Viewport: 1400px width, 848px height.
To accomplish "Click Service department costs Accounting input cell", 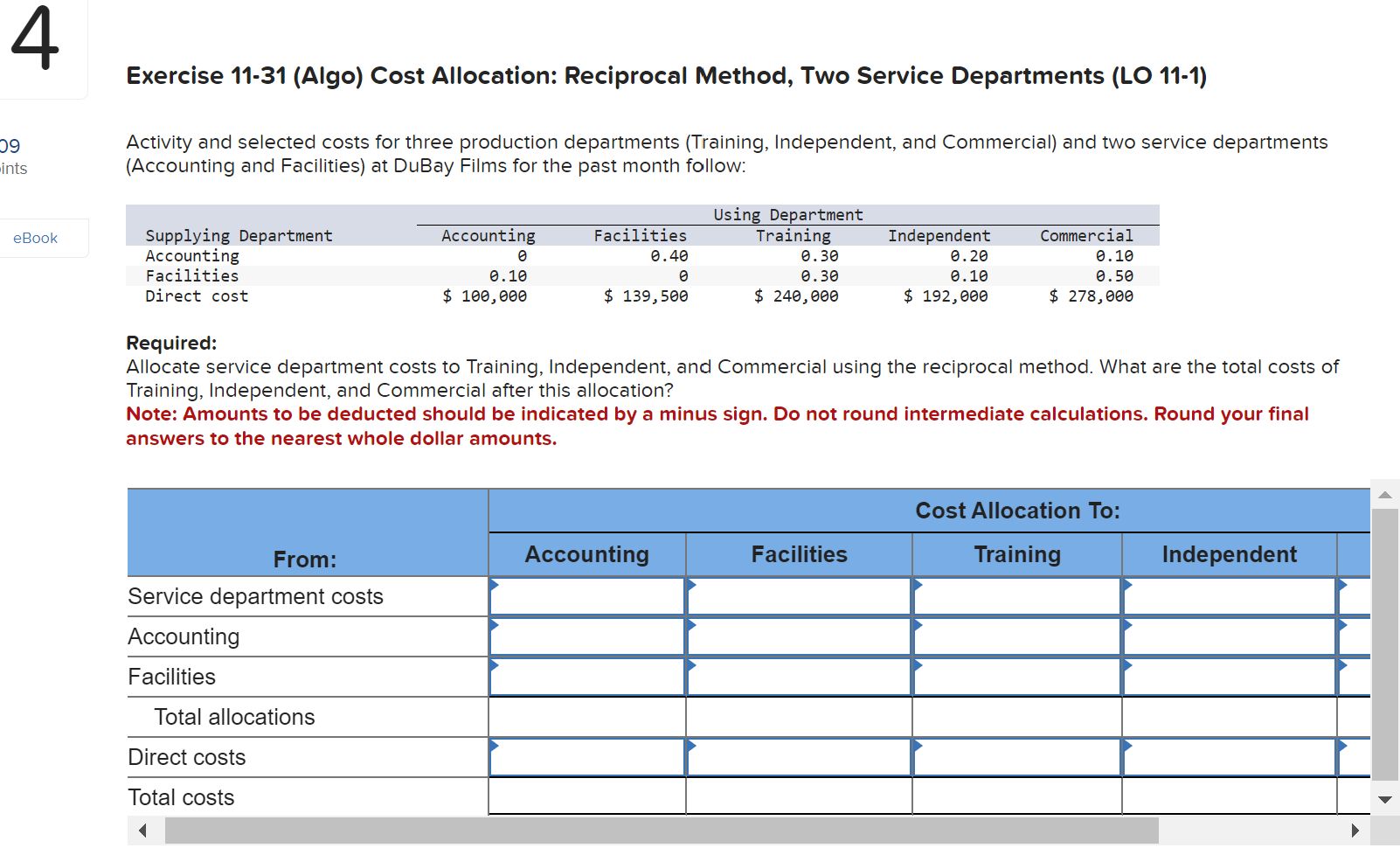I will (x=587, y=596).
